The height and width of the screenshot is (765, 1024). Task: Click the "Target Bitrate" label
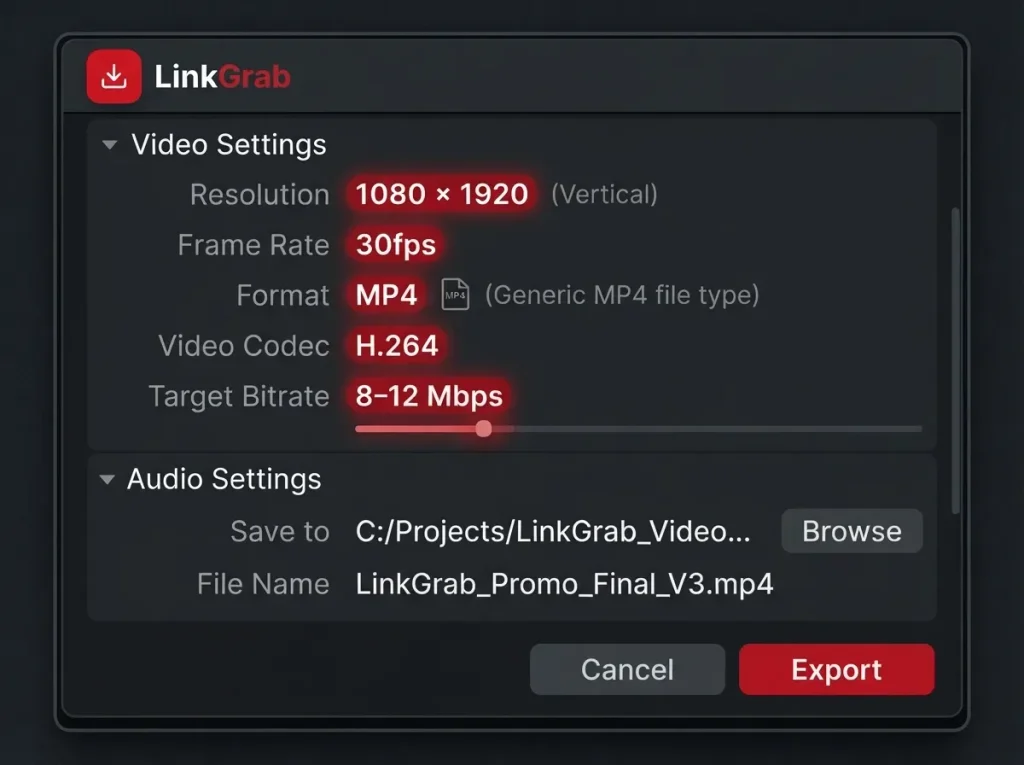click(x=238, y=397)
